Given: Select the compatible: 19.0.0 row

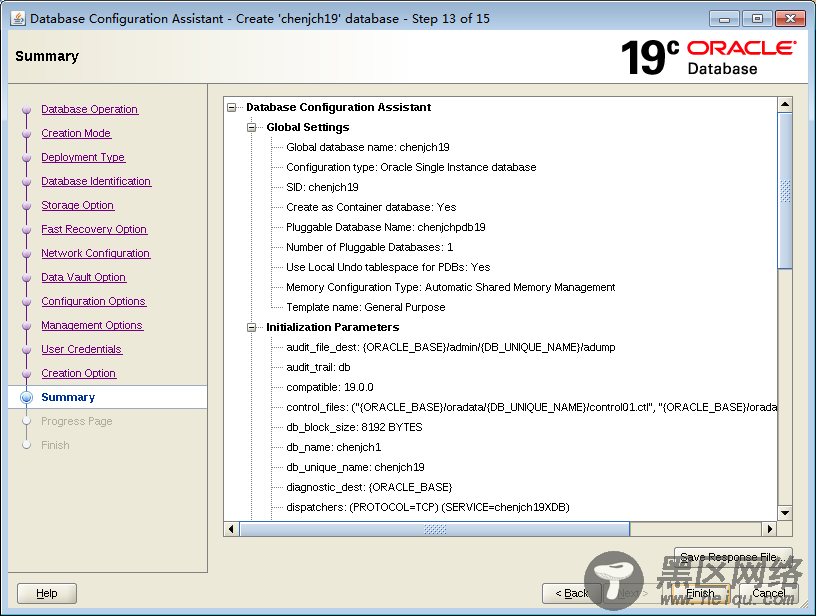Looking at the screenshot, I should pos(329,387).
